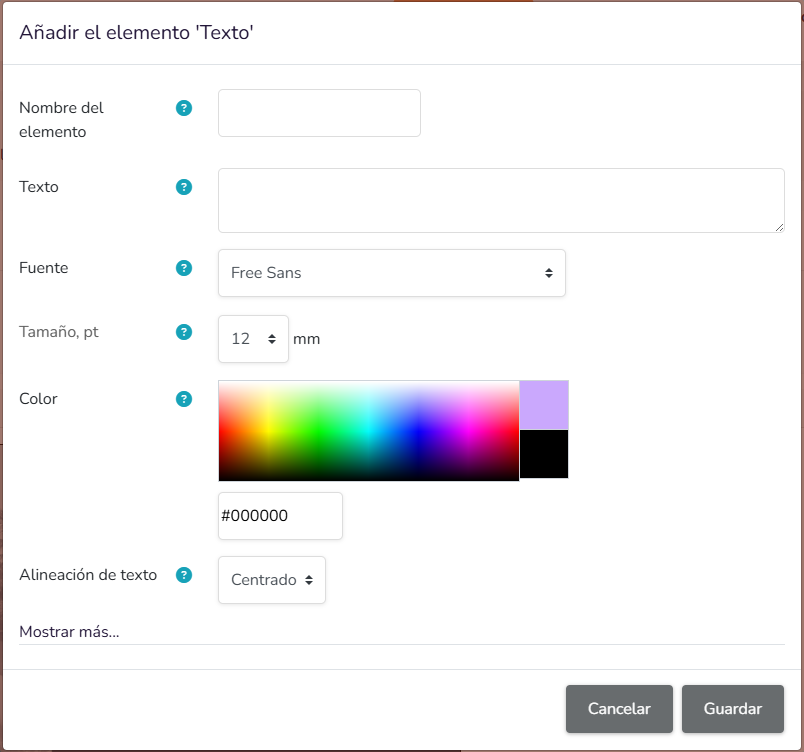Click the dialog title Añadir el elemento 'Texto'
The width and height of the screenshot is (804, 752).
136,32
